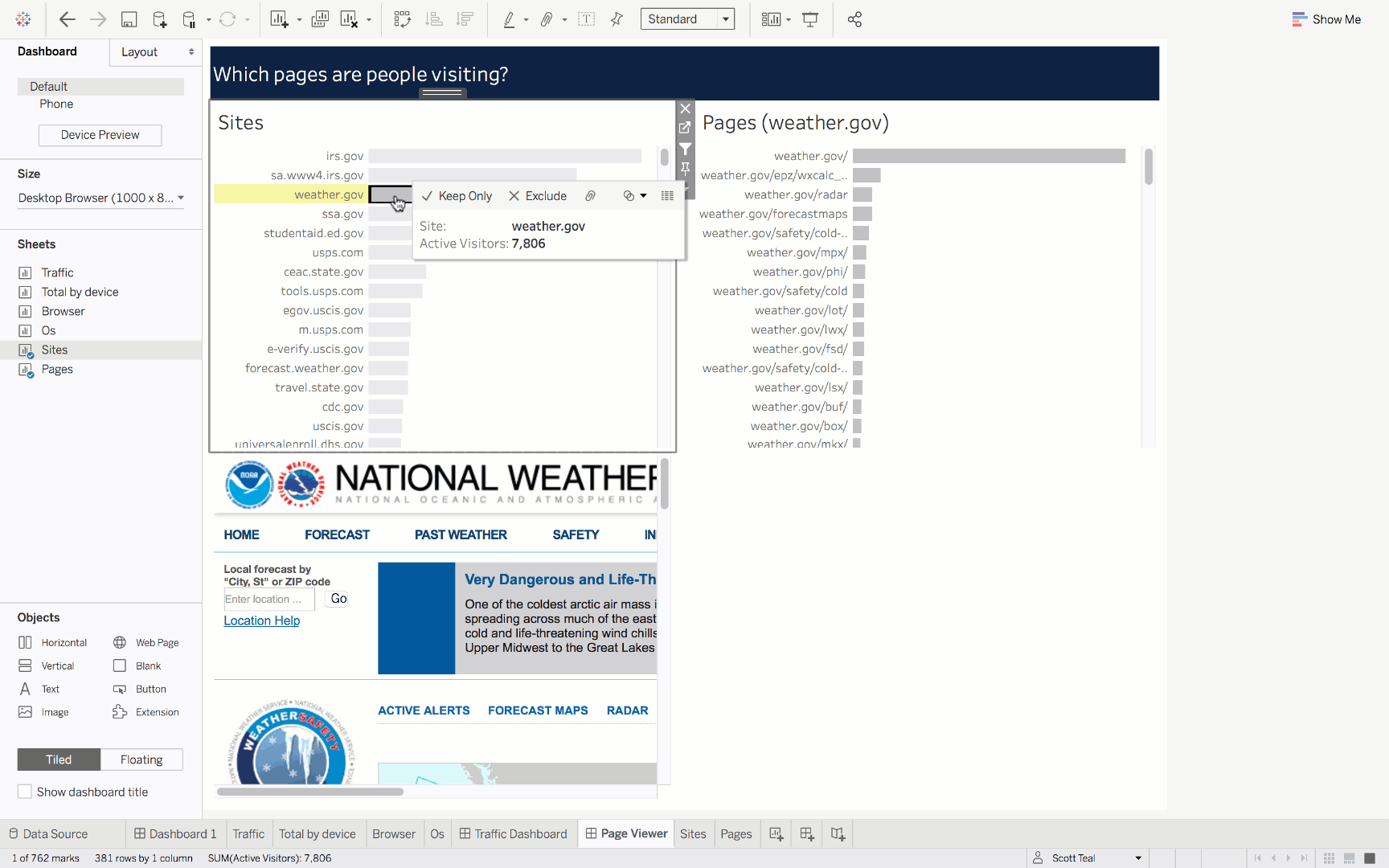Image resolution: width=1389 pixels, height=868 pixels.
Task: Click the Presentation Mode icon
Action: [810, 19]
